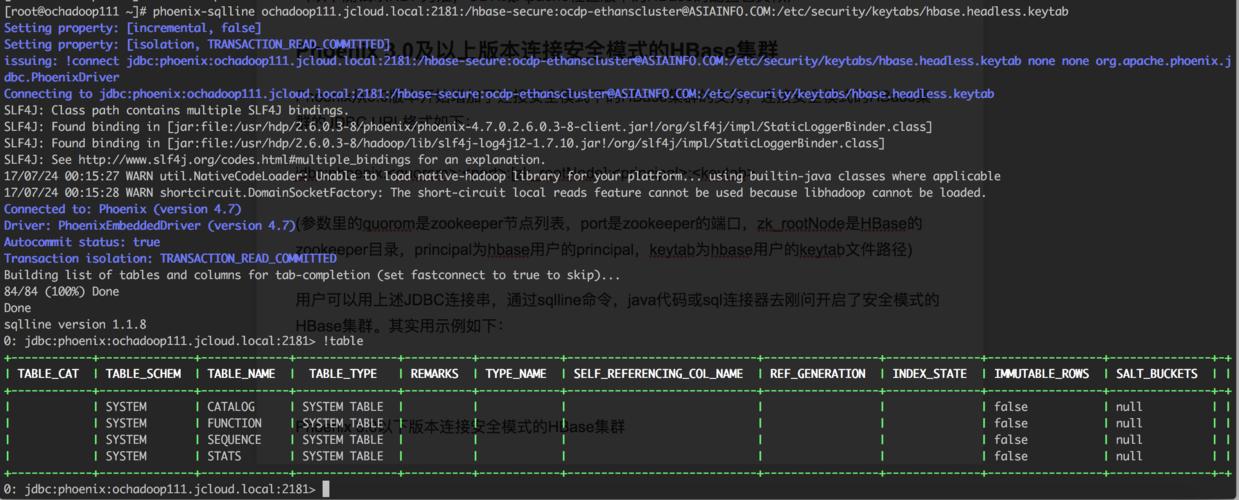The image size is (1239, 500).
Task: Click the INDEX_STATE column header
Action: [x=930, y=374]
